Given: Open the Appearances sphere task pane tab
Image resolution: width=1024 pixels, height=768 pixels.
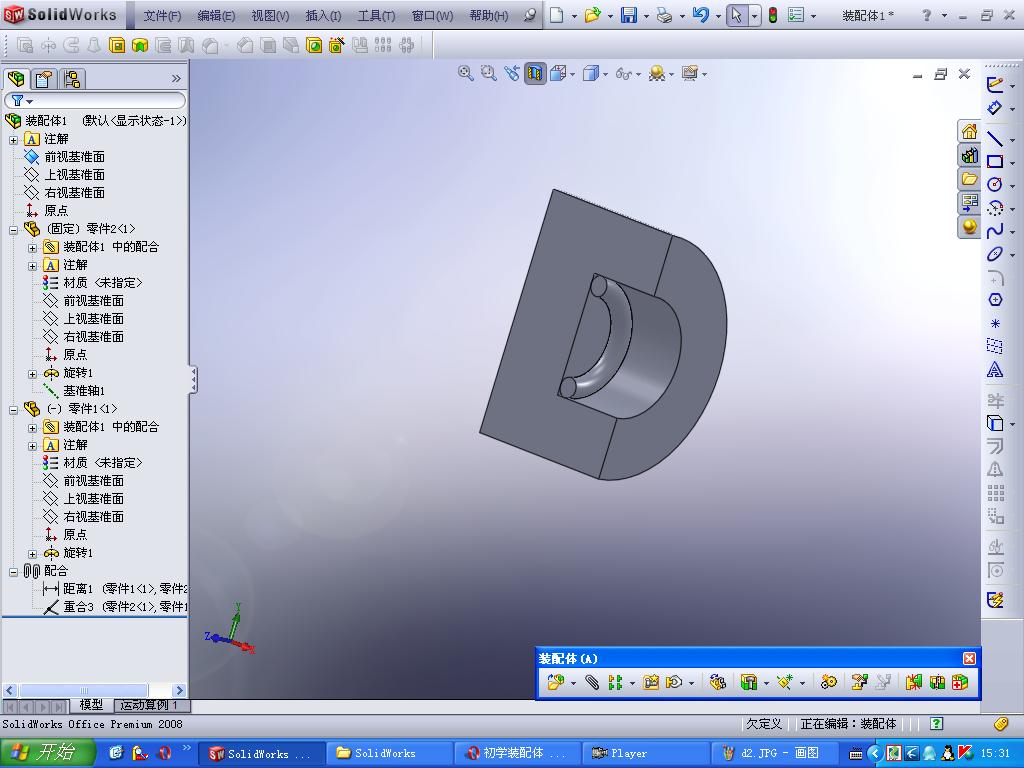Looking at the screenshot, I should click(x=969, y=227).
